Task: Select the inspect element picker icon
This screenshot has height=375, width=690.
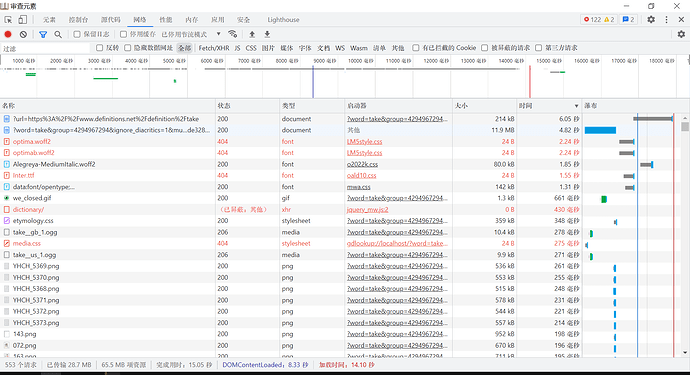Action: coord(8,19)
